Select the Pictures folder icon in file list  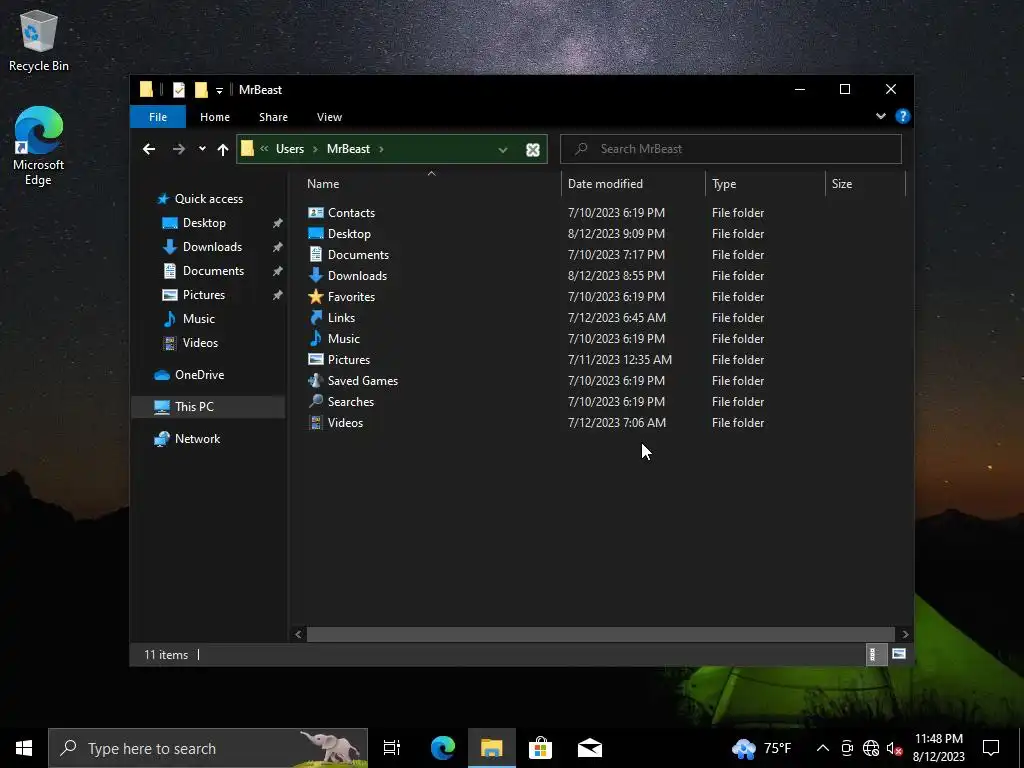tap(316, 359)
